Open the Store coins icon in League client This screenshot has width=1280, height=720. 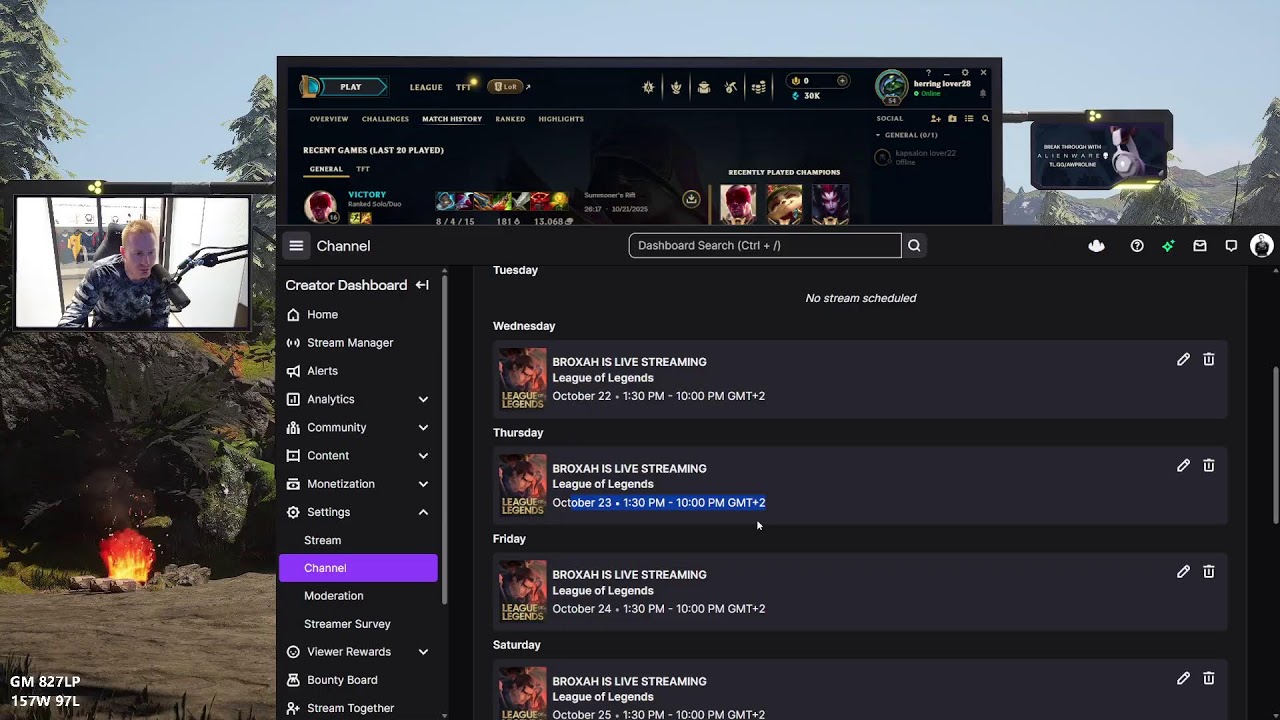pyautogui.click(x=759, y=87)
